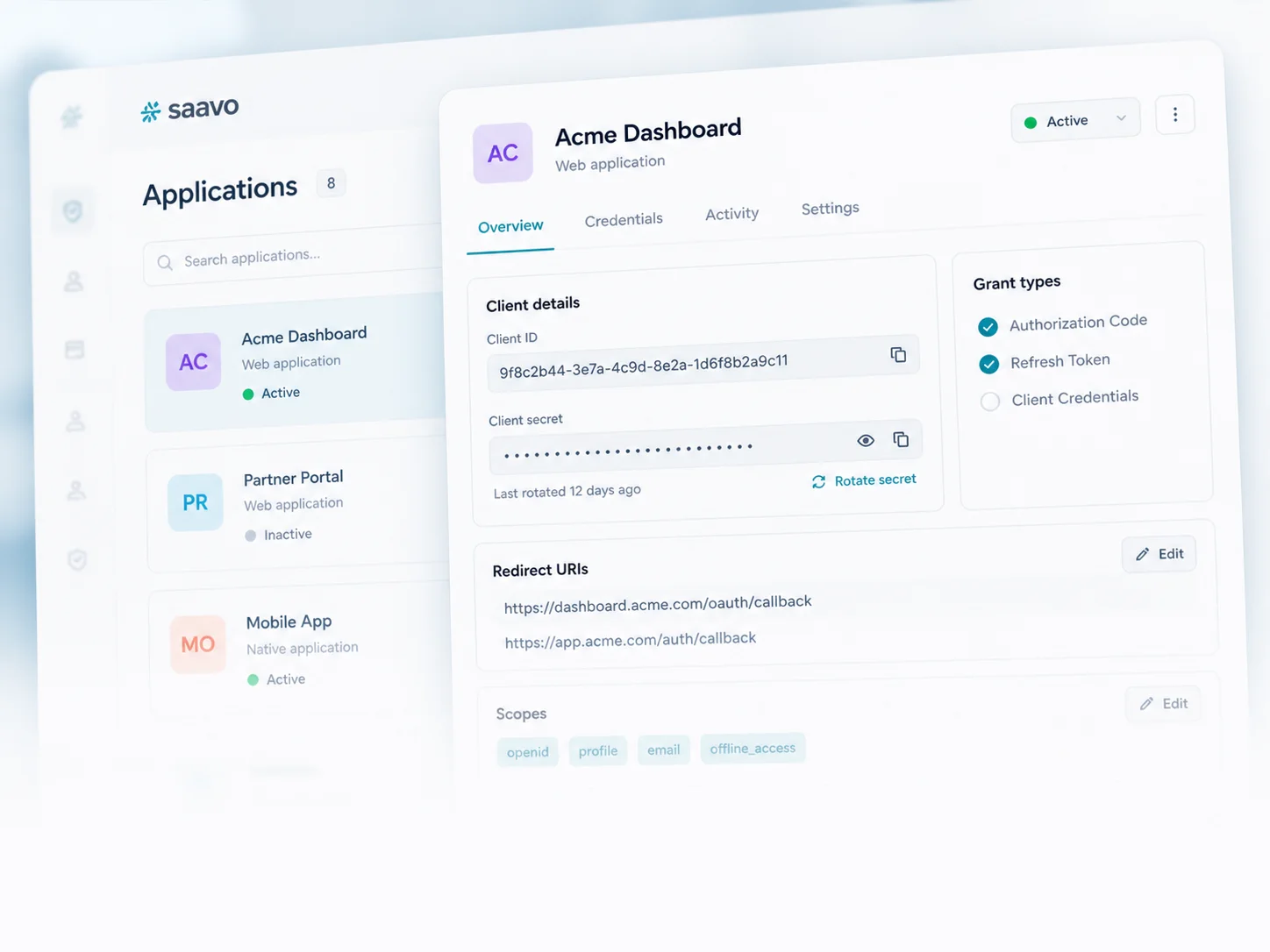Click the email scope chip
Screen dimensions: 1270x952
click(664, 750)
